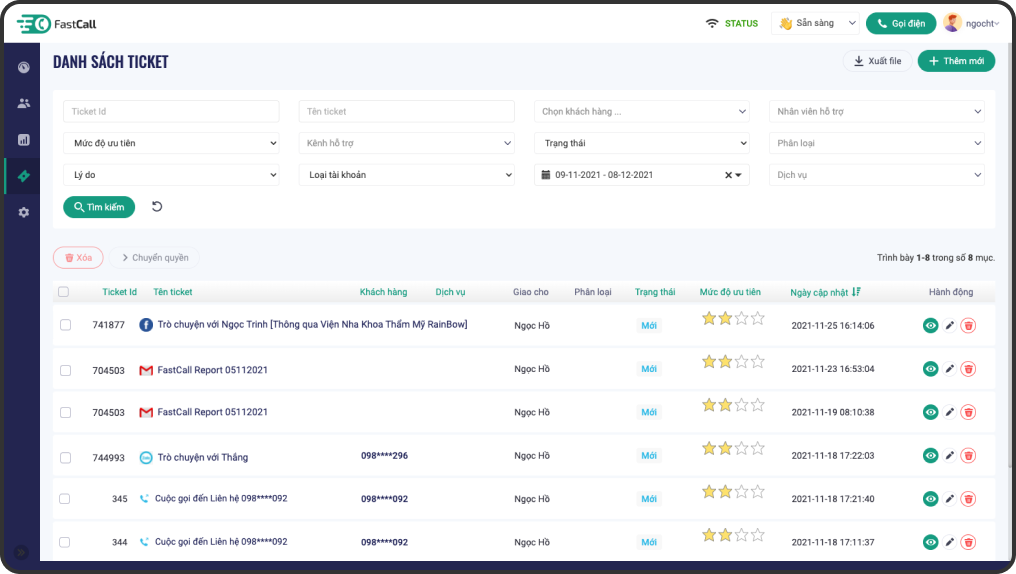Delete ticket 345 using trash icon
Image resolution: width=1016 pixels, height=574 pixels.
(968, 499)
